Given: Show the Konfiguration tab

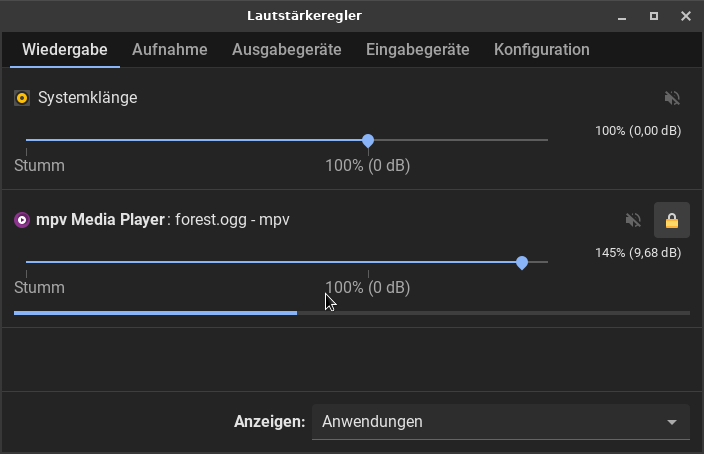Looking at the screenshot, I should pyautogui.click(x=542, y=50).
